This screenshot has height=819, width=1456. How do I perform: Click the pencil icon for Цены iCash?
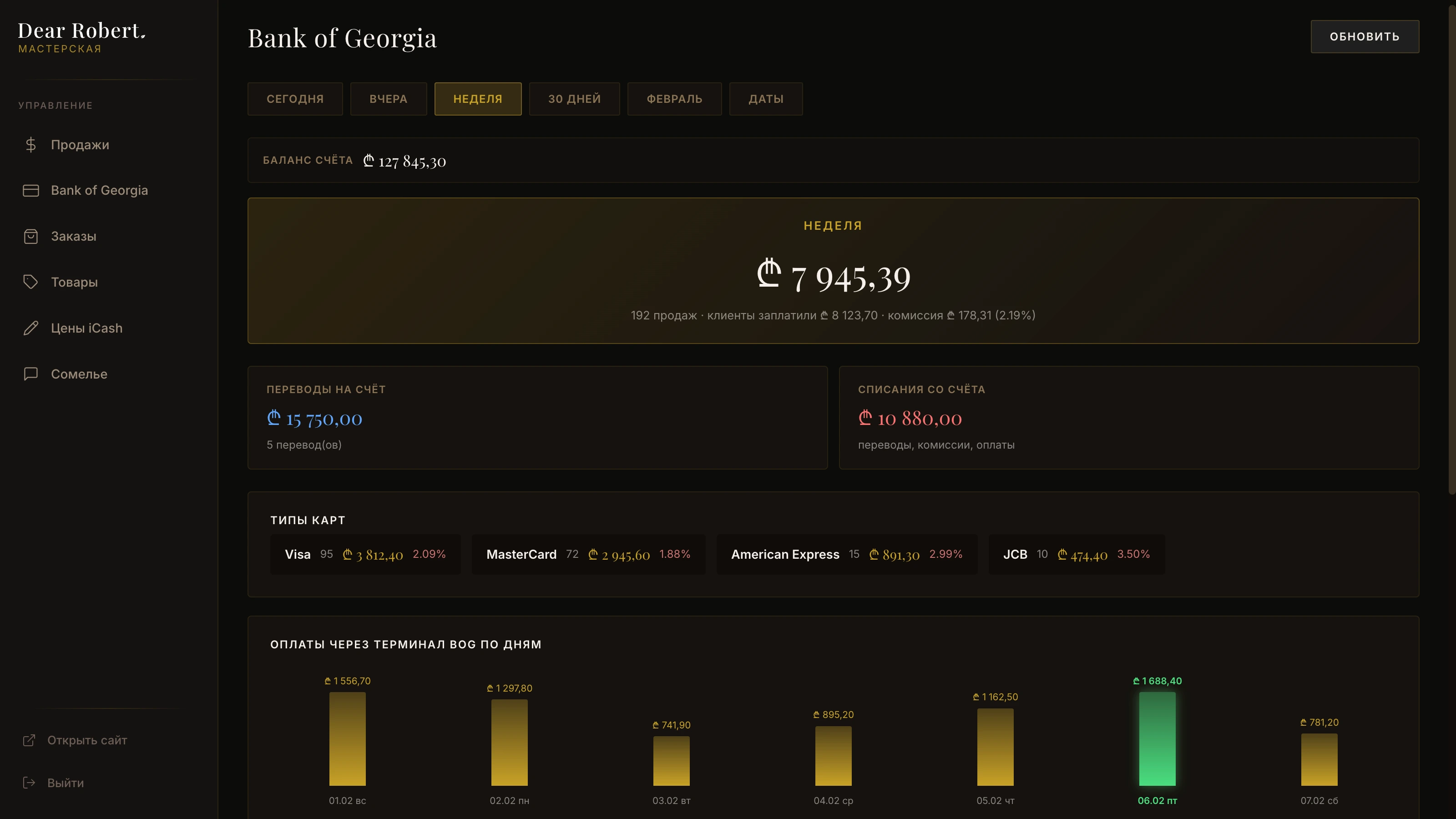(30, 328)
